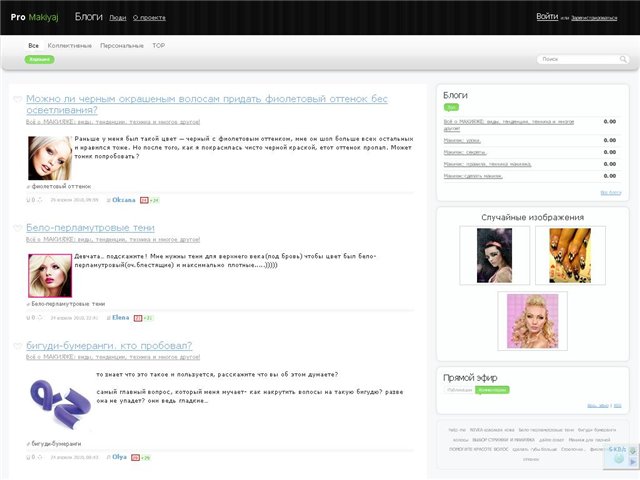
Task: Click the red comment count icon next to Olya
Action: click(135, 458)
